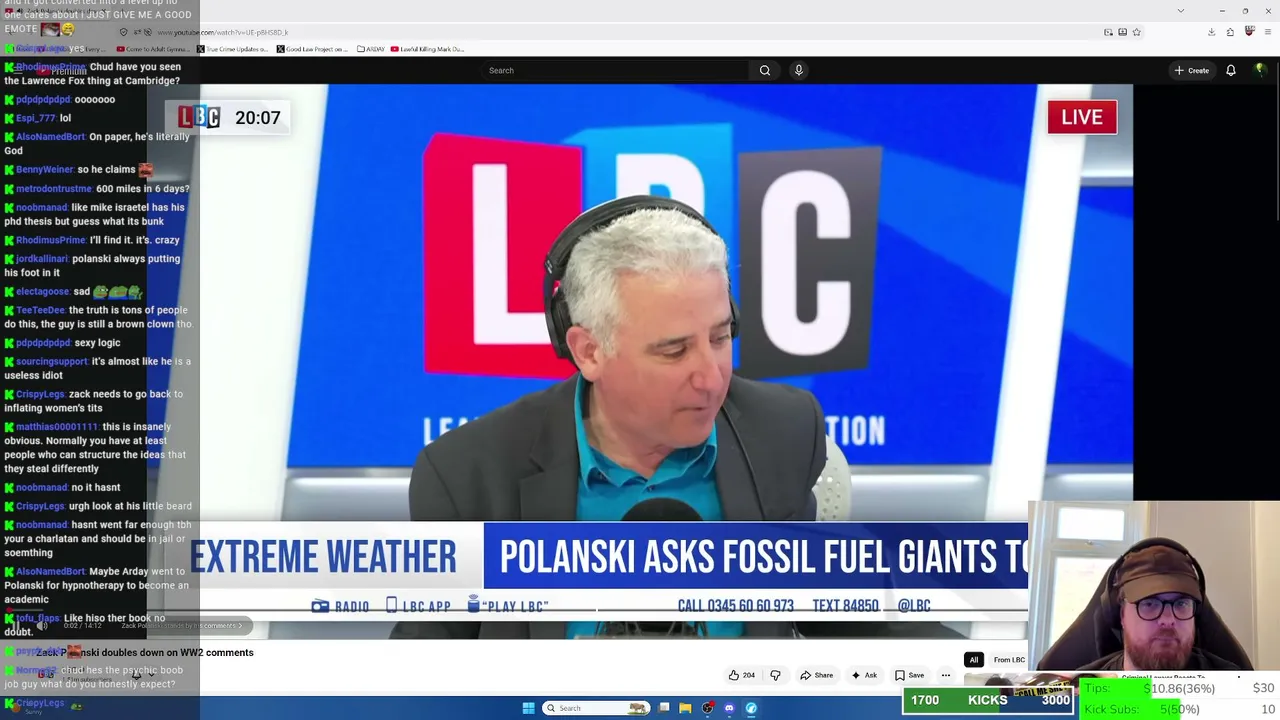
Task: Select the From LBC filter chip
Action: pyautogui.click(x=1009, y=660)
